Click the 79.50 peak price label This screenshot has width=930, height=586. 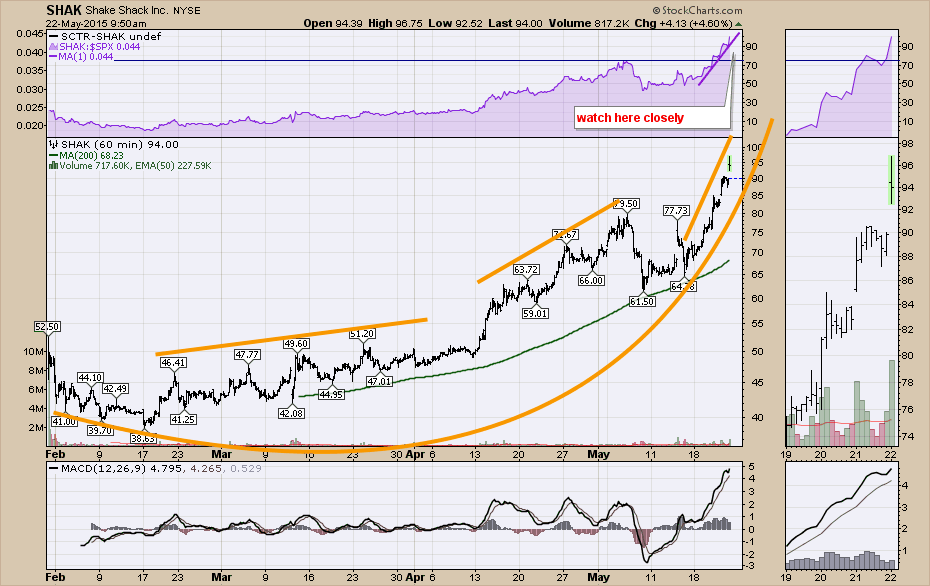click(x=626, y=203)
